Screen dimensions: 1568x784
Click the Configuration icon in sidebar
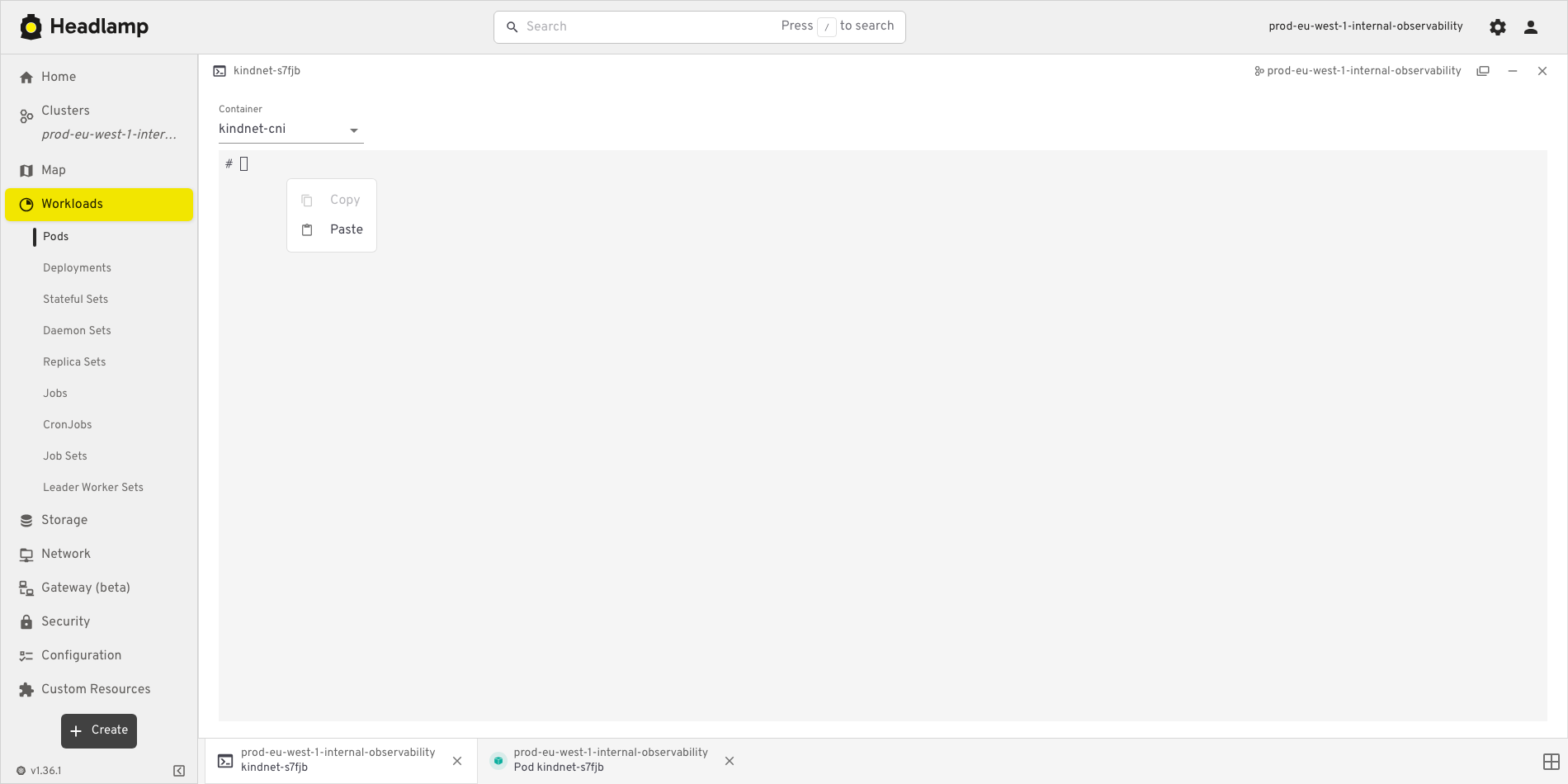coord(26,656)
